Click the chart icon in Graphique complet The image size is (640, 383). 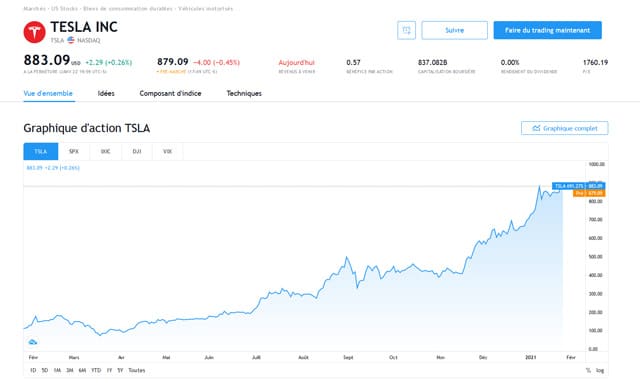click(536, 128)
